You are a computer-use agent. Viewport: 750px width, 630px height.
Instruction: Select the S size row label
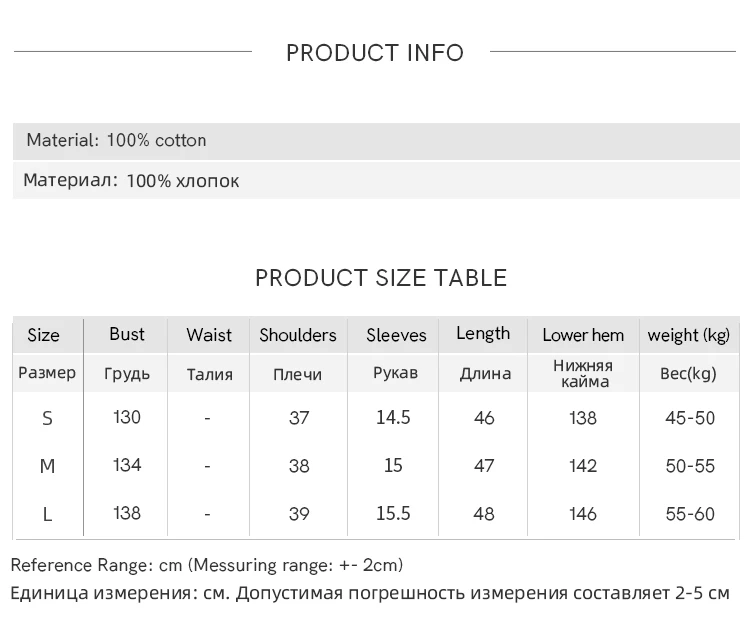pos(47,418)
